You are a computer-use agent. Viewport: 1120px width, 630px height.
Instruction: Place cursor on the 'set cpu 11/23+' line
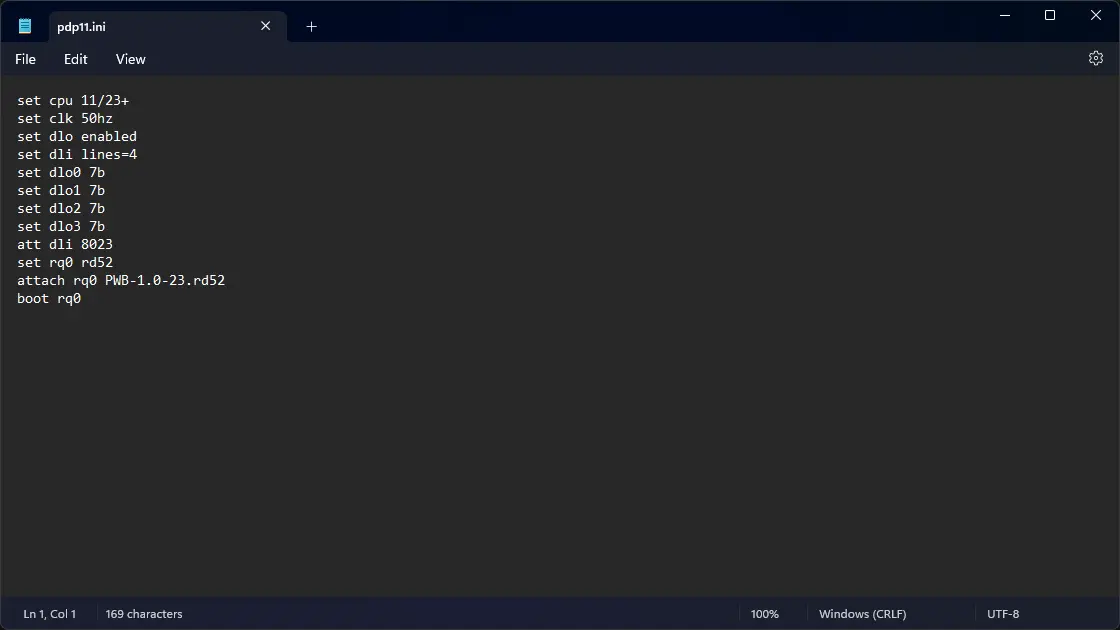click(x=73, y=101)
